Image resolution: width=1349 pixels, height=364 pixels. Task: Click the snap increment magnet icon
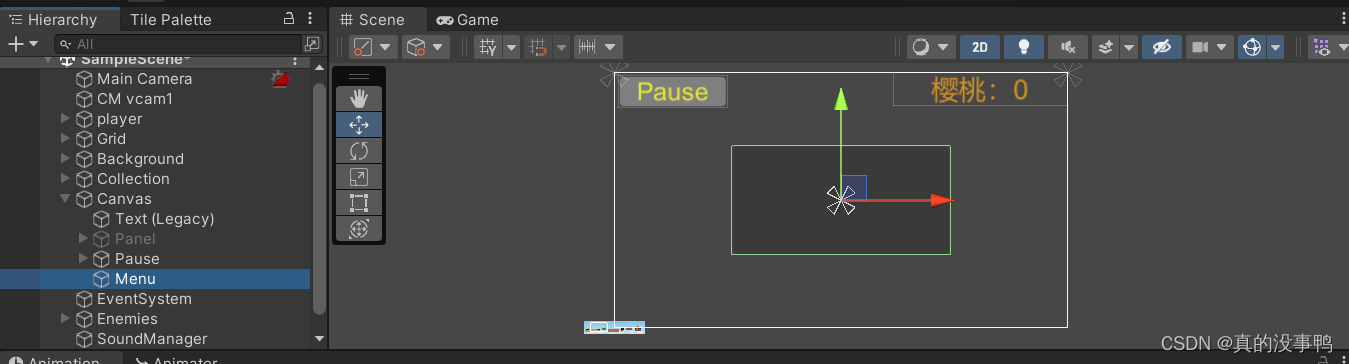click(x=539, y=47)
